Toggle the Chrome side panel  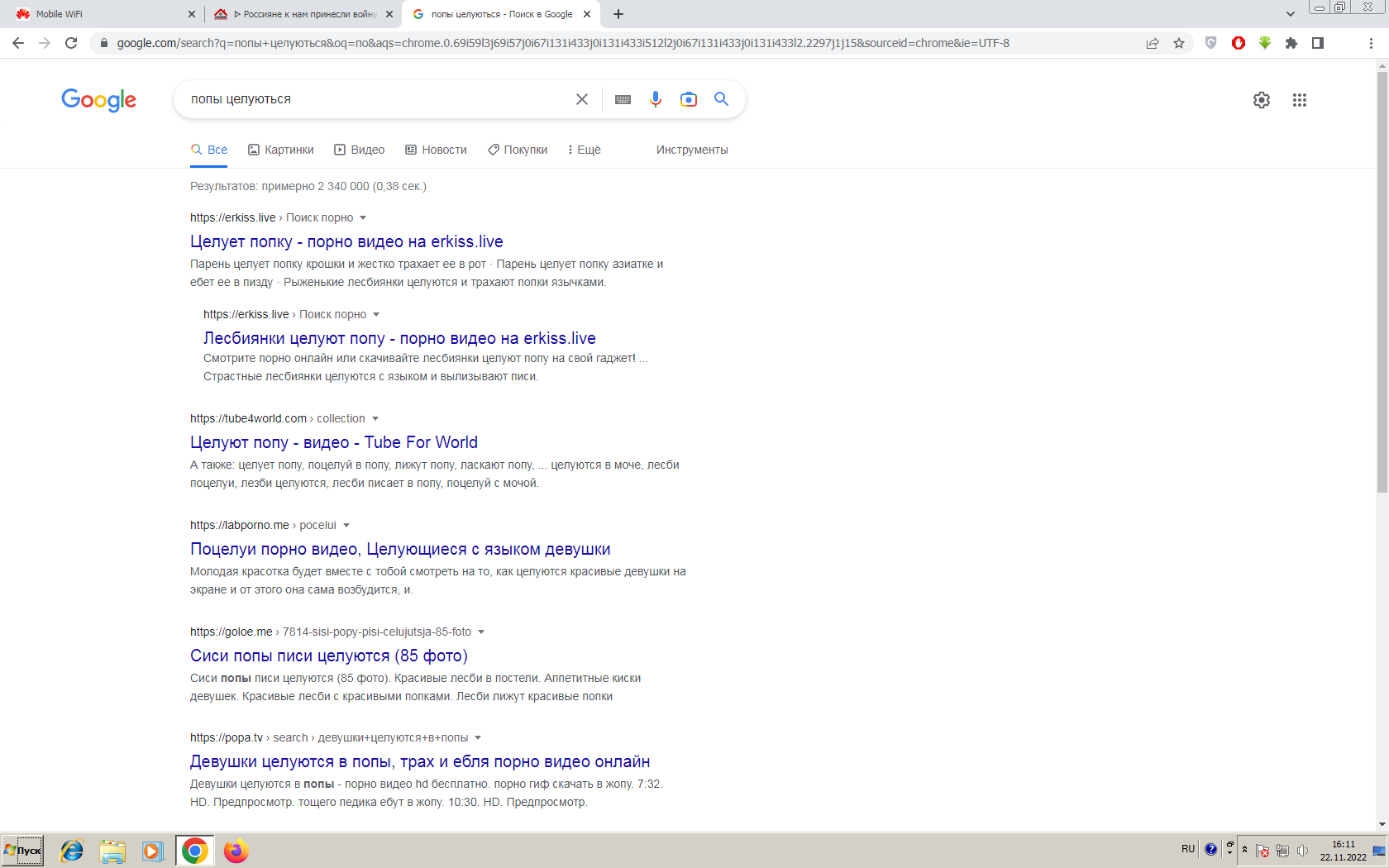pyautogui.click(x=1318, y=43)
